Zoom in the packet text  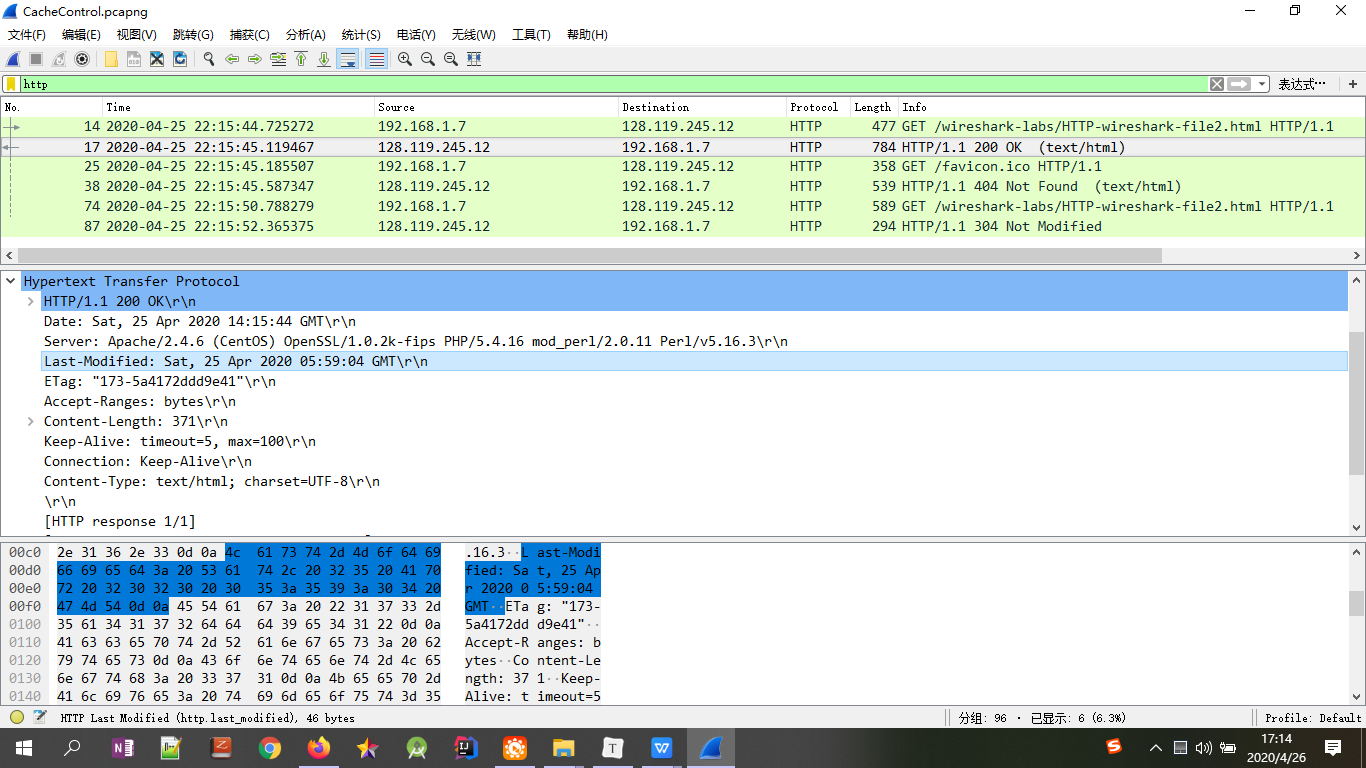405,59
